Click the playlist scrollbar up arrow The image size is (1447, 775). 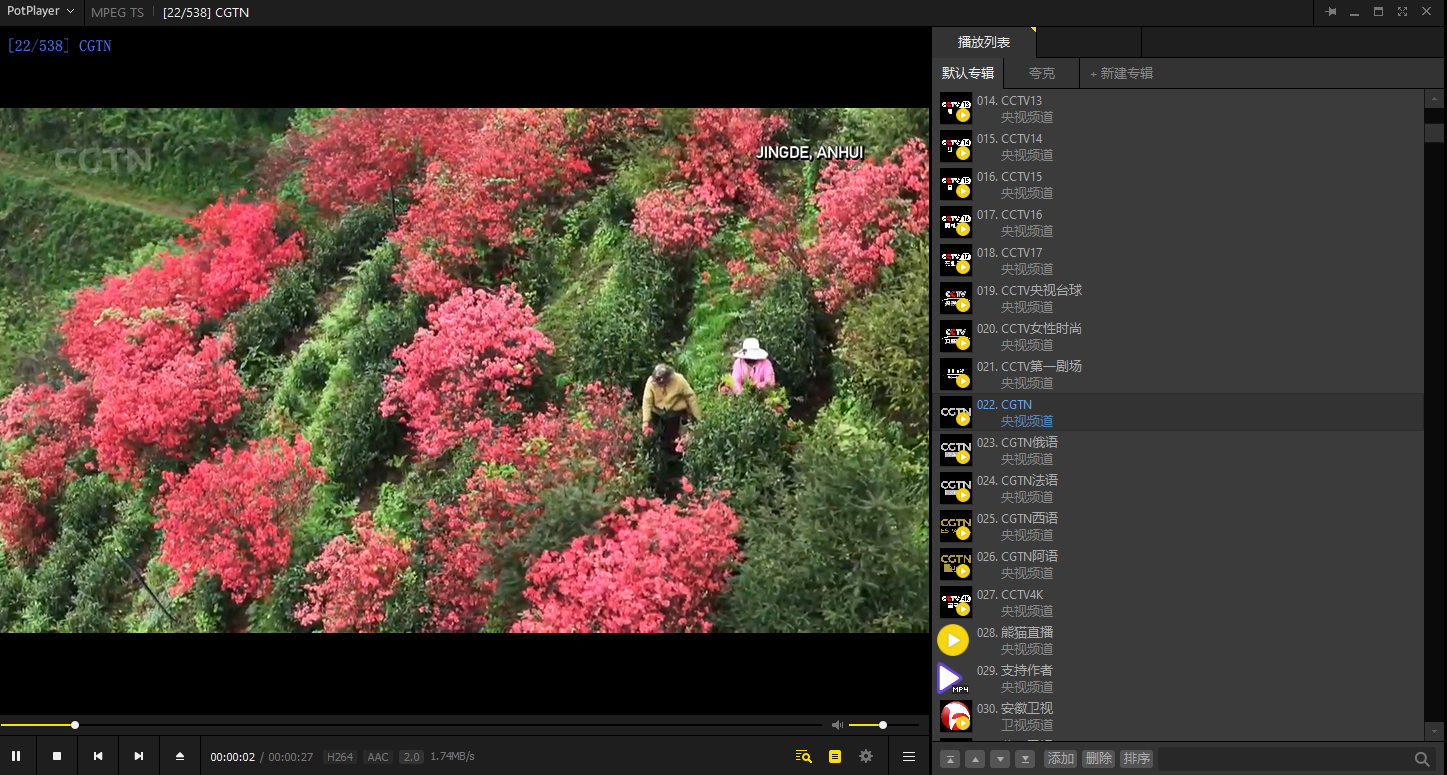[x=1434, y=99]
